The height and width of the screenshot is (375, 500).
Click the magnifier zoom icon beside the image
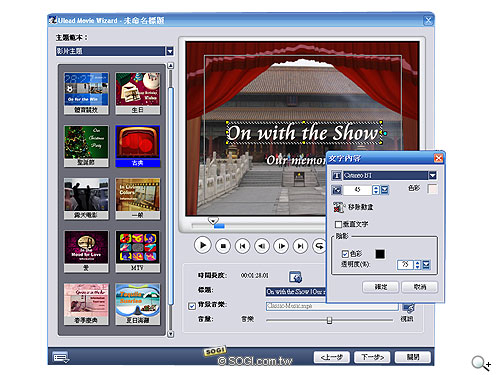pos(481,363)
